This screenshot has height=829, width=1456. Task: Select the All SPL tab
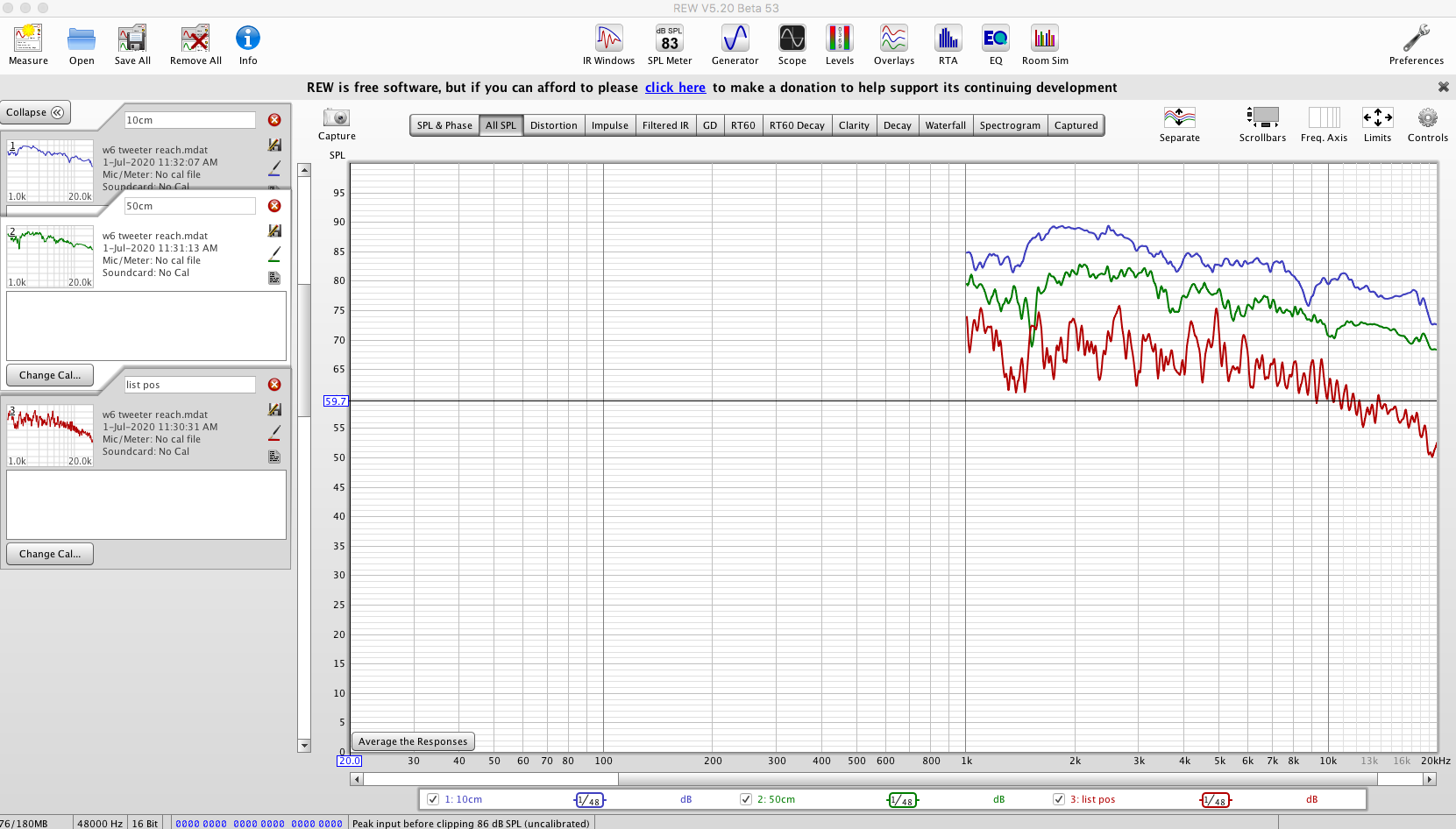pyautogui.click(x=501, y=125)
